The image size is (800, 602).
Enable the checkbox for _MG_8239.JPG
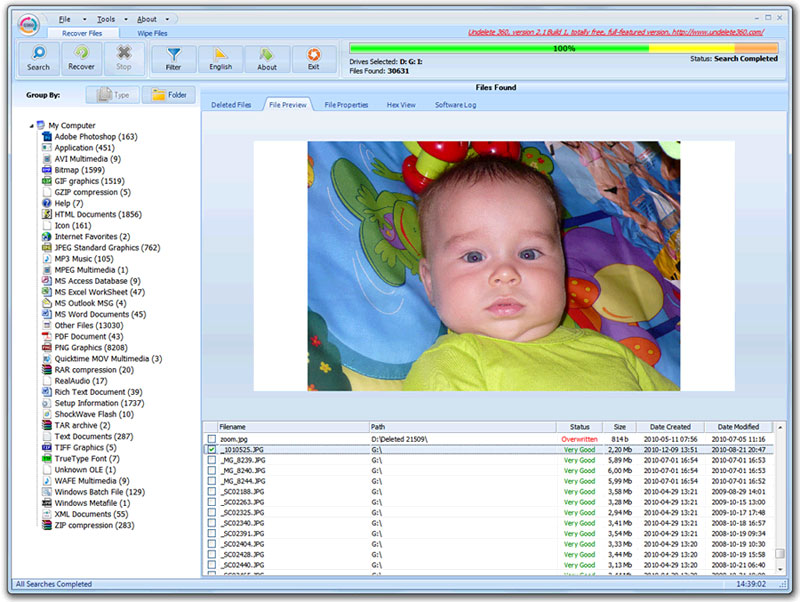[210, 457]
